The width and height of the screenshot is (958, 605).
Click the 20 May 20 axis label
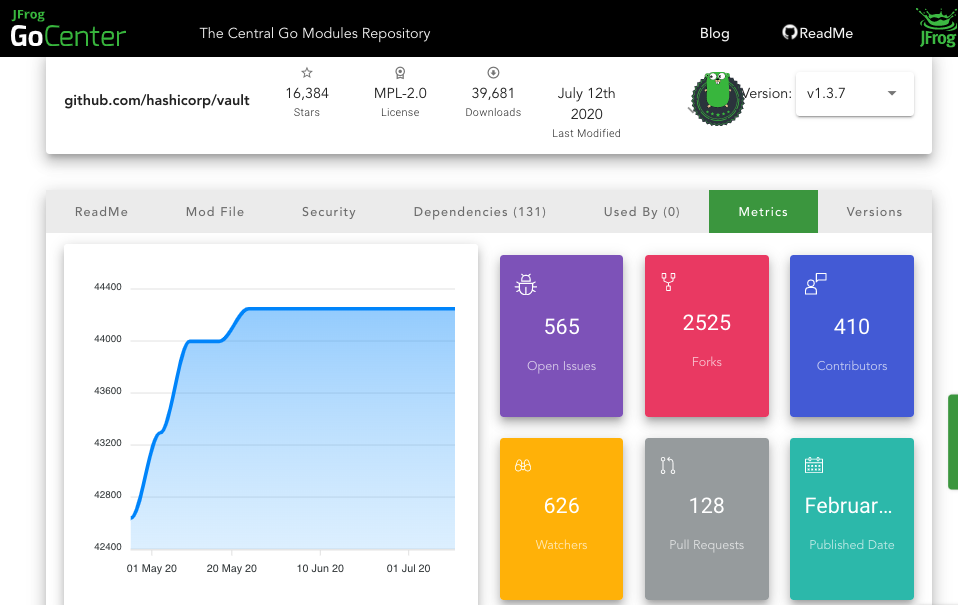(232, 568)
